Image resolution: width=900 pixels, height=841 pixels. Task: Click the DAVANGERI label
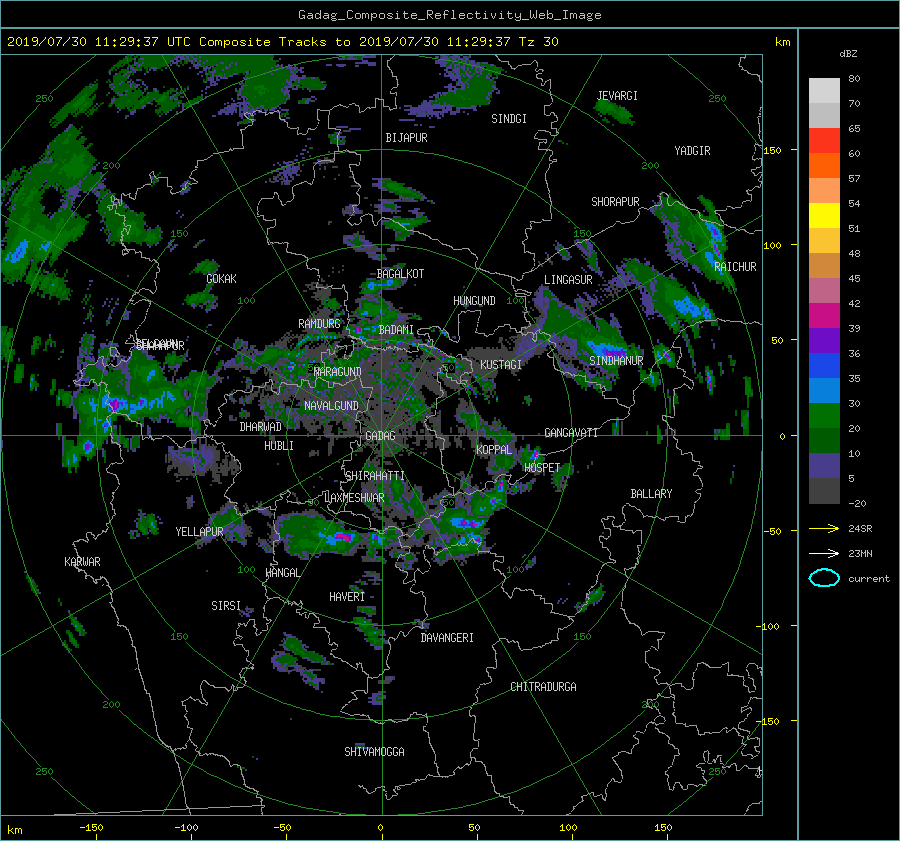447,638
